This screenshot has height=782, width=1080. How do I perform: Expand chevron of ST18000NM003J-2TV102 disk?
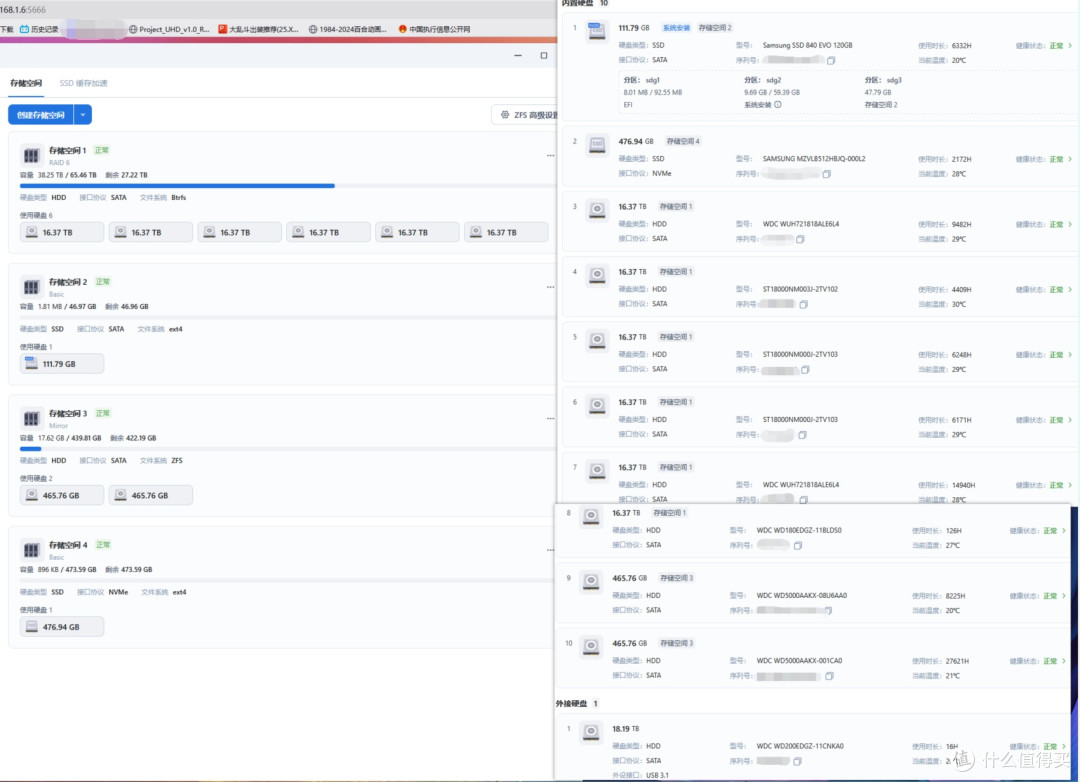[1070, 289]
